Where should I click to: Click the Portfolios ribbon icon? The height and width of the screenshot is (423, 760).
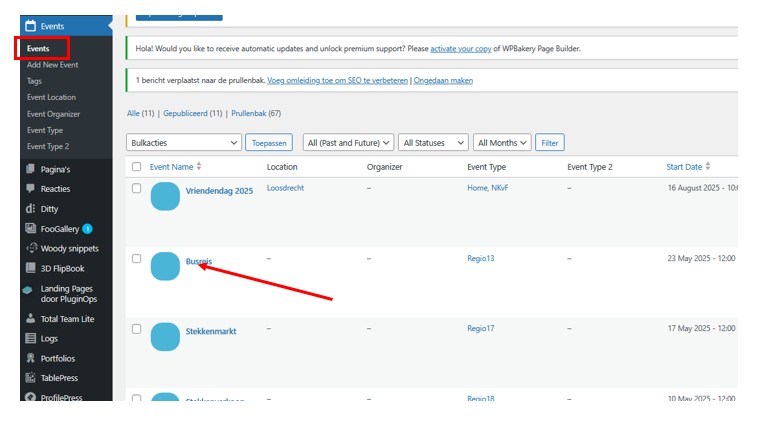(x=31, y=358)
